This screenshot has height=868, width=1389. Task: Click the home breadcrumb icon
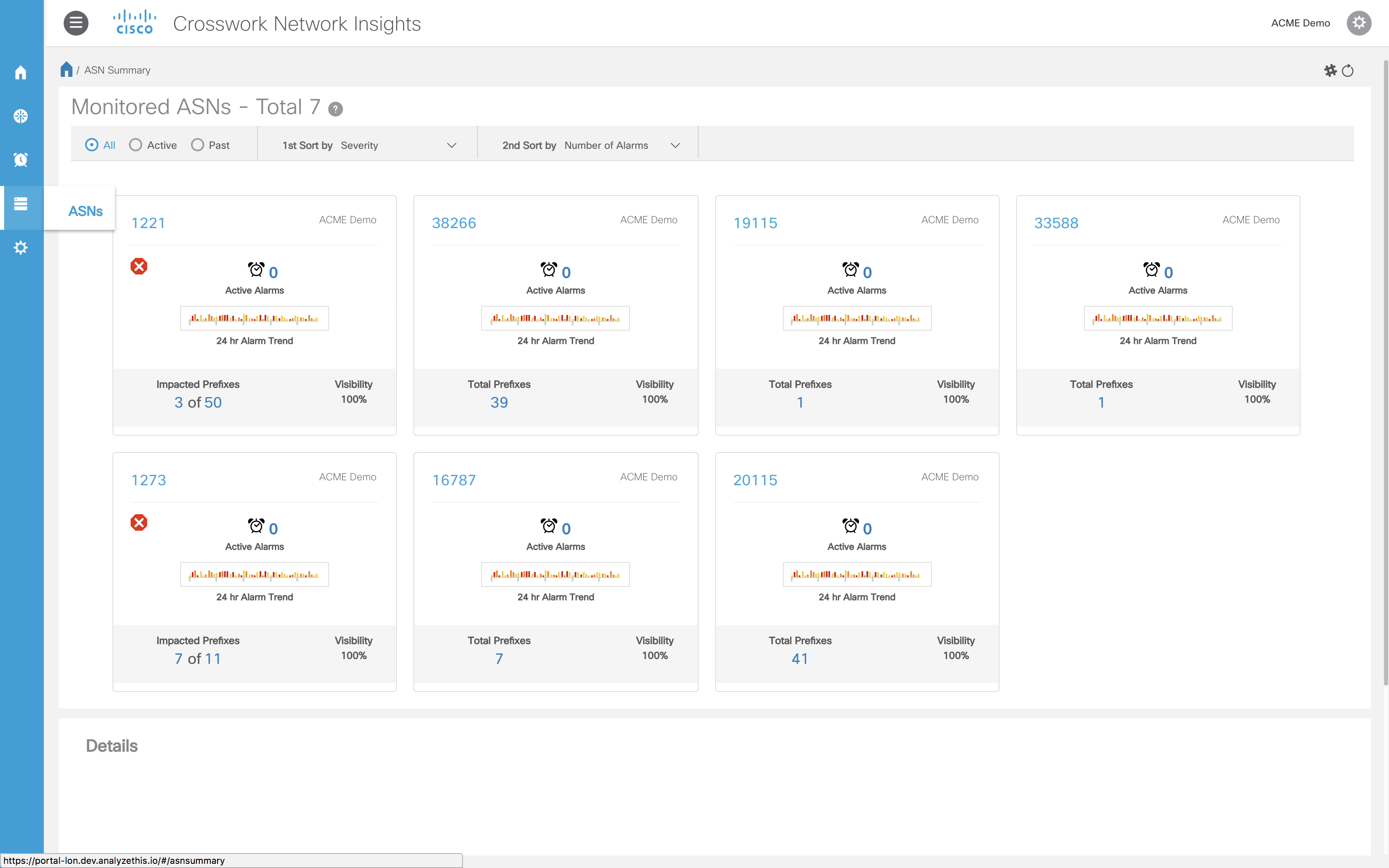tap(67, 69)
